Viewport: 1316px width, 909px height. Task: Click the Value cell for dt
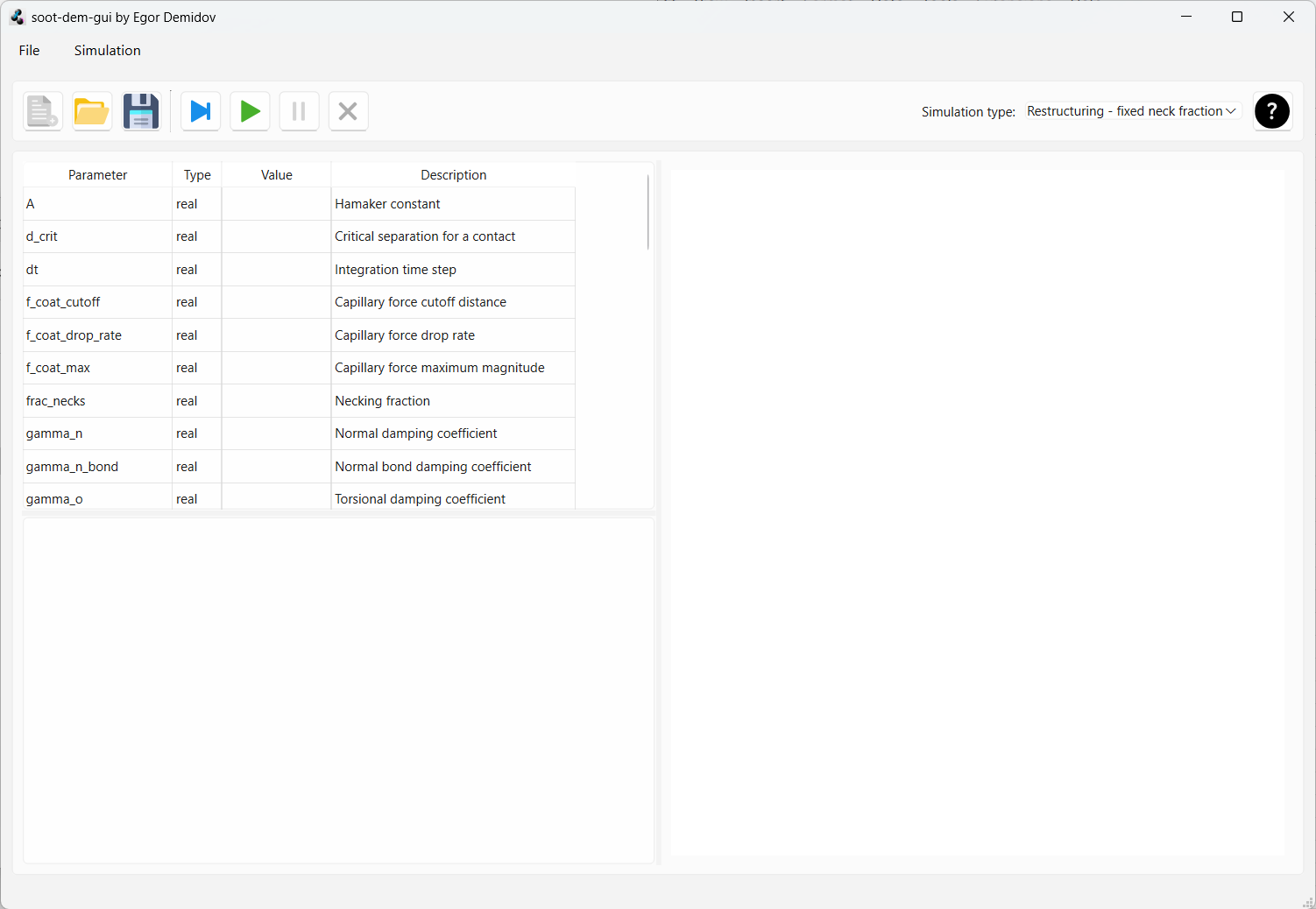[277, 270]
